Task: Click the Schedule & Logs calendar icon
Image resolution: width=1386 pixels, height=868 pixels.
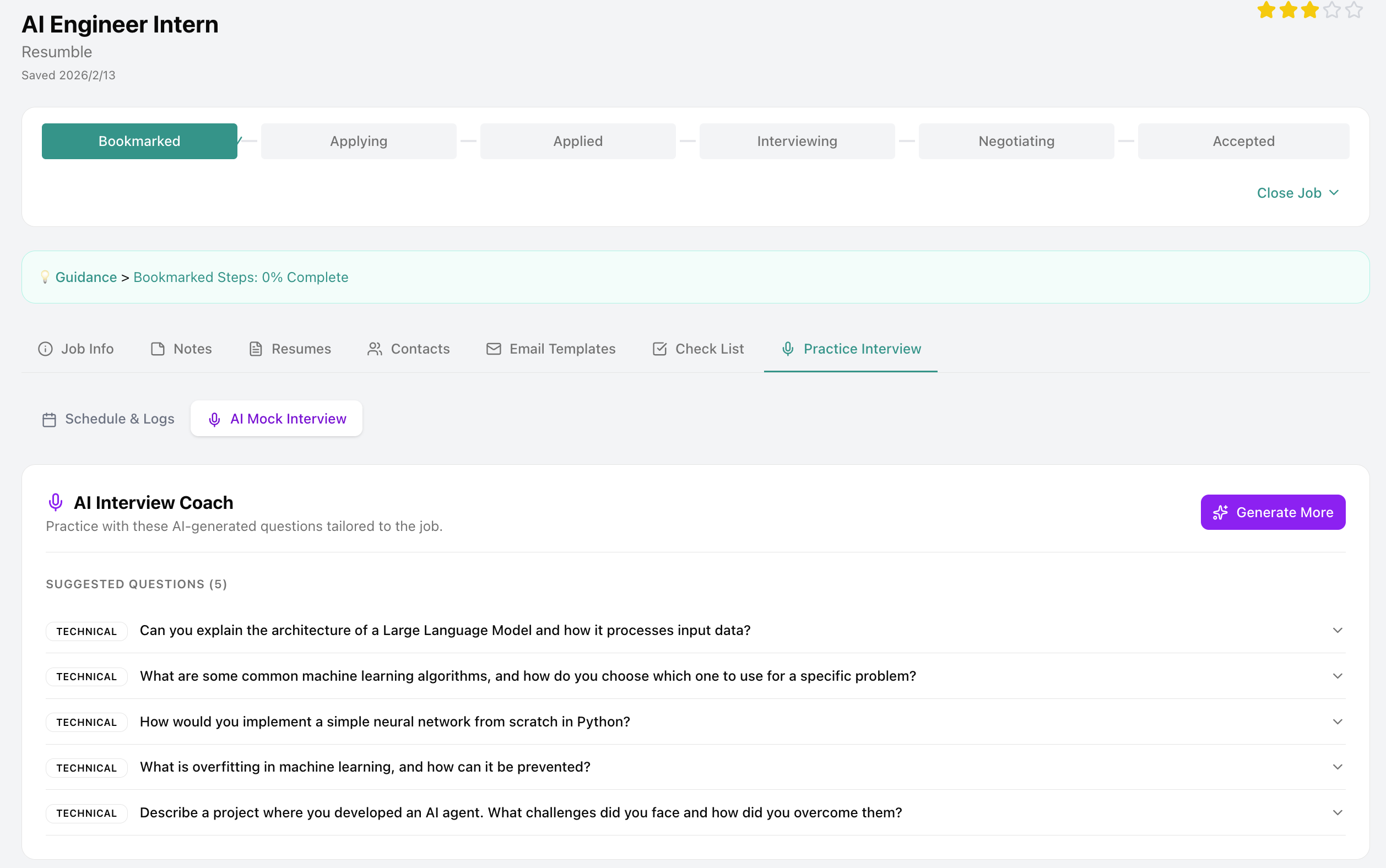Action: (50, 420)
